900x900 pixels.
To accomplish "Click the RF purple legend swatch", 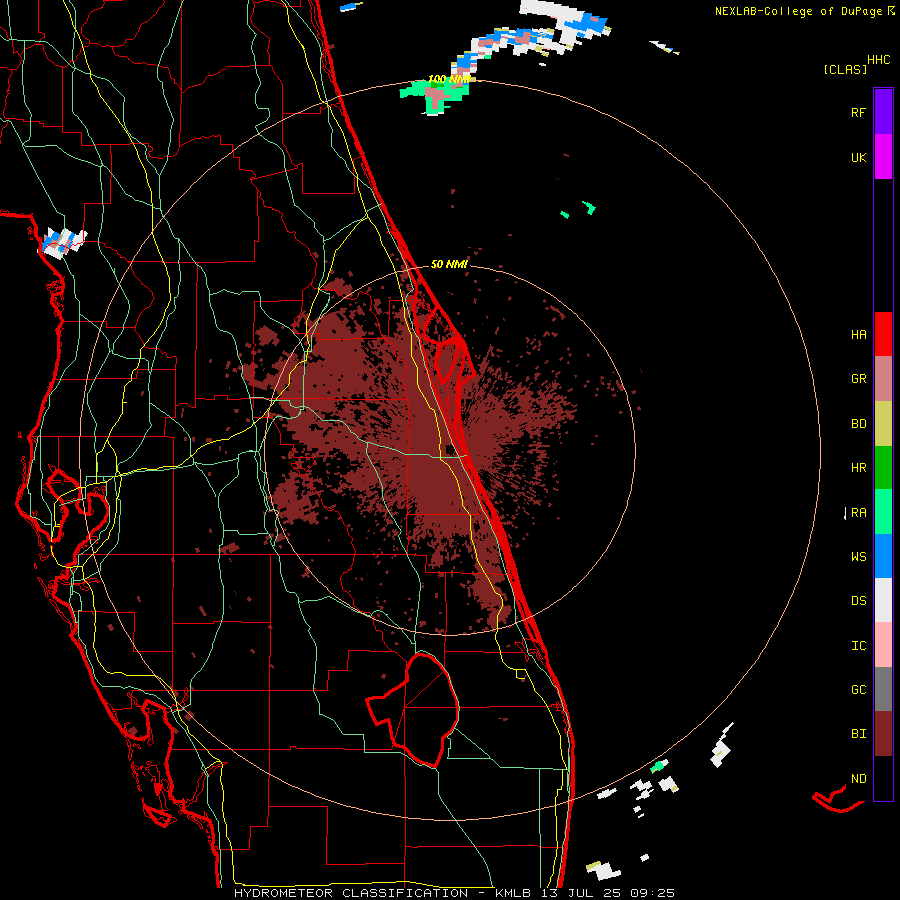I will pyautogui.click(x=883, y=112).
